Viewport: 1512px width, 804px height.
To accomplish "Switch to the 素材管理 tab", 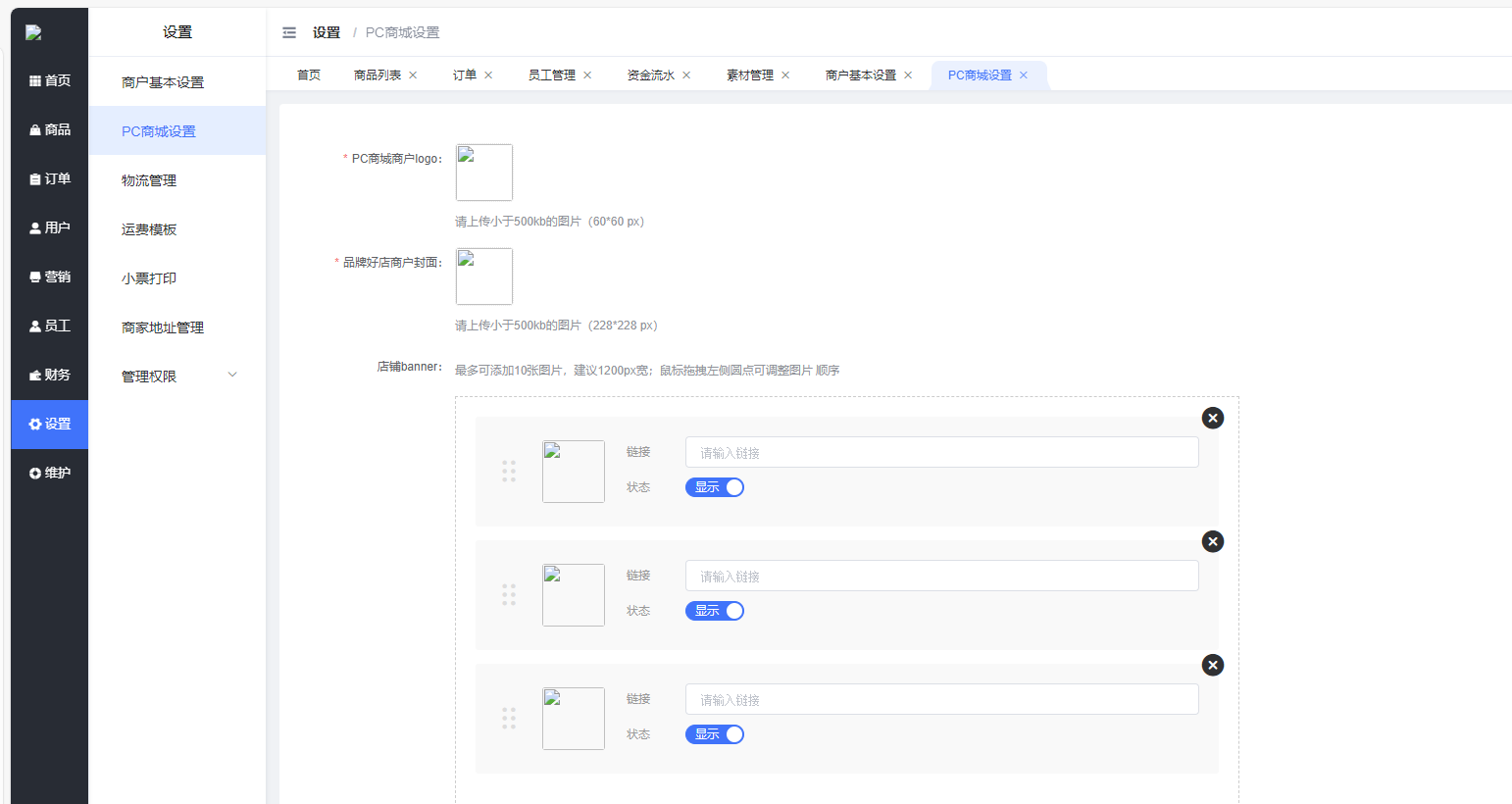I will [750, 75].
